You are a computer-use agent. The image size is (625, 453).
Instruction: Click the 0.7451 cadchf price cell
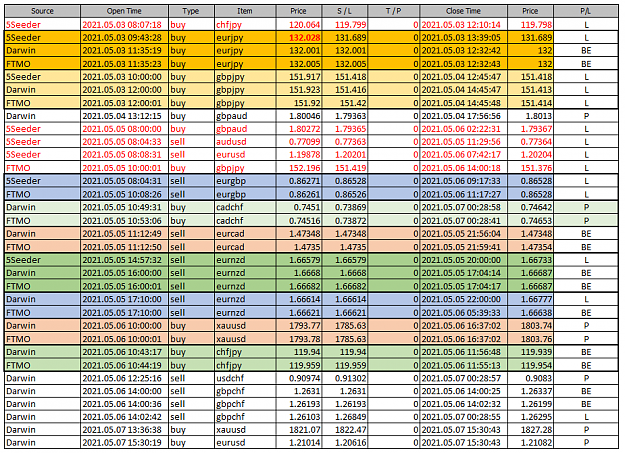click(x=299, y=207)
